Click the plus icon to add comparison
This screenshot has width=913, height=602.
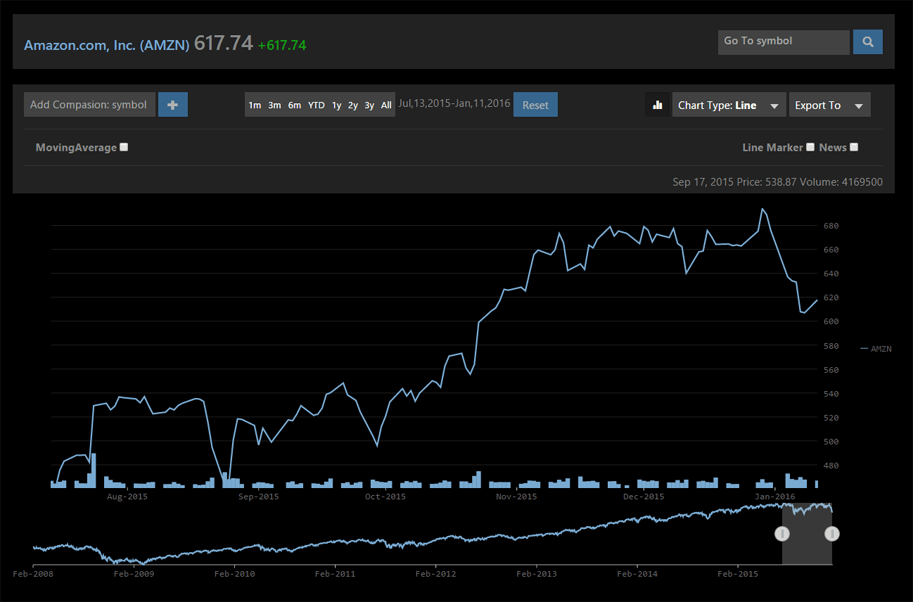[x=173, y=105]
